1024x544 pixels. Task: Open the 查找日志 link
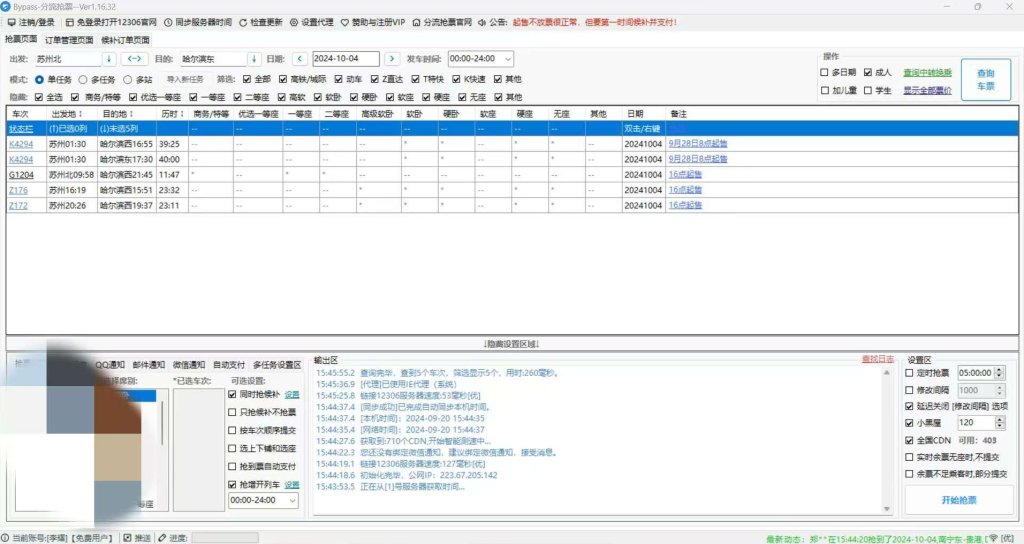click(878, 359)
